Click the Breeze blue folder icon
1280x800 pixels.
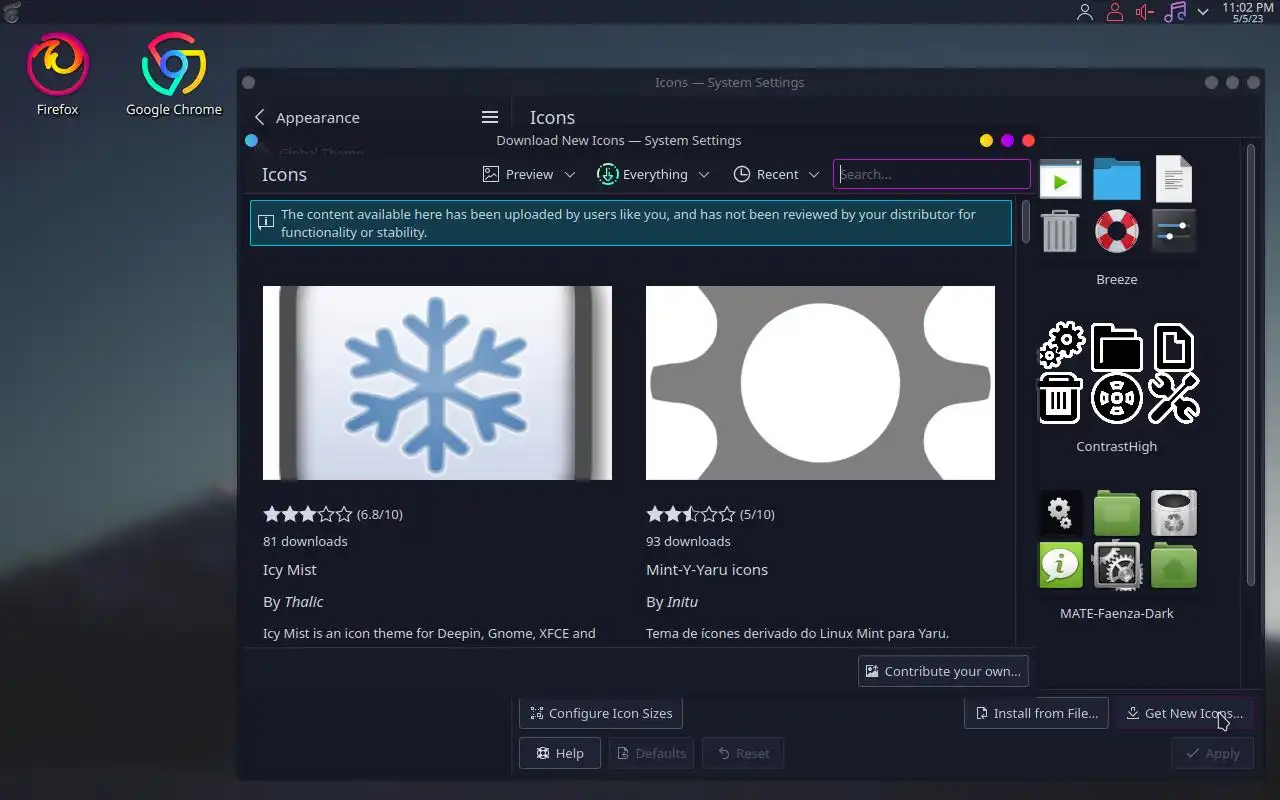coord(1117,180)
